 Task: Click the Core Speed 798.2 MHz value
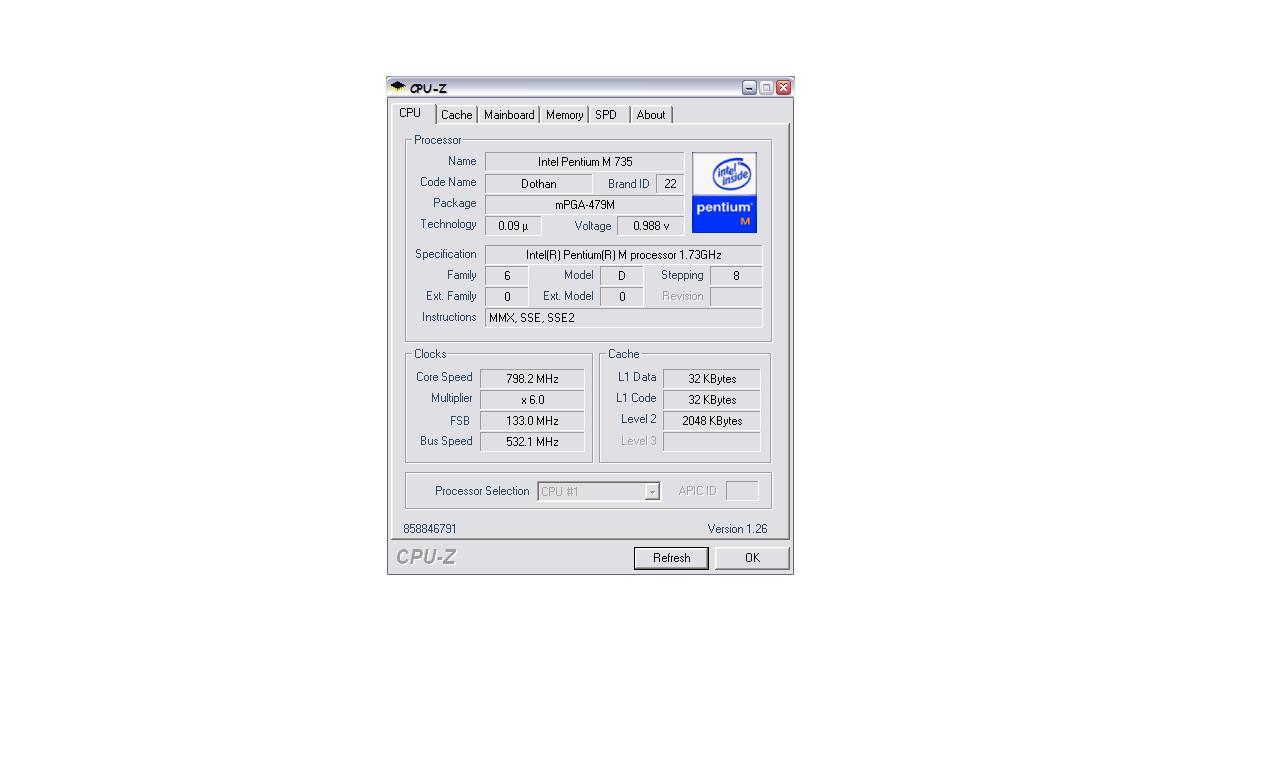(x=532, y=379)
